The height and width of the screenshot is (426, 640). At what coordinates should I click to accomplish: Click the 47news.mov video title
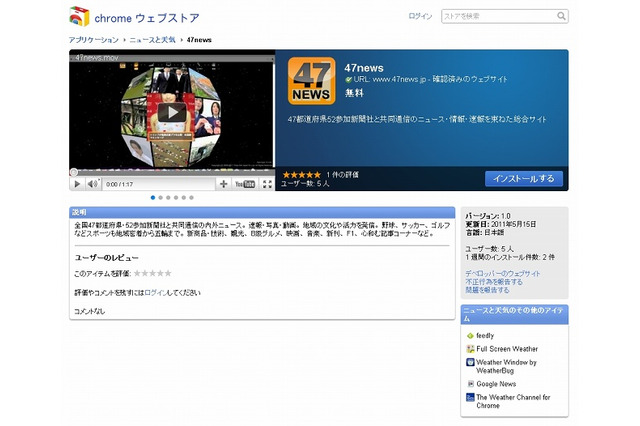[96, 58]
